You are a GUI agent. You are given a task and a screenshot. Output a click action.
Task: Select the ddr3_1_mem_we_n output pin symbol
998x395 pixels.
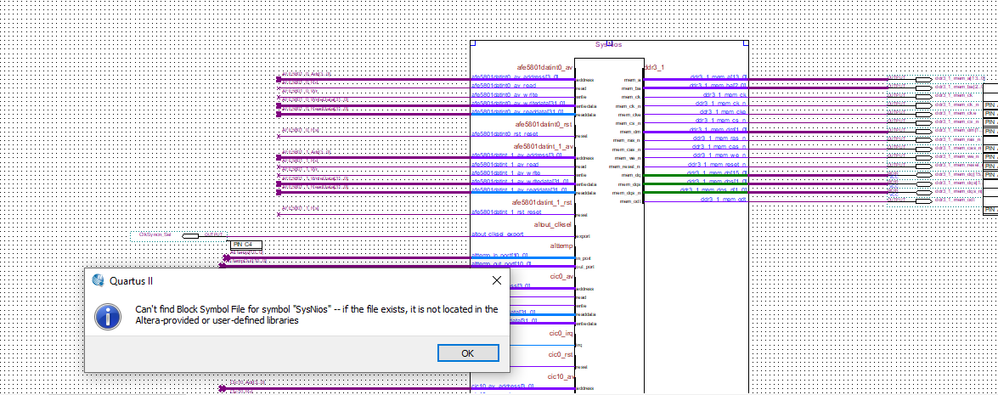click(923, 157)
